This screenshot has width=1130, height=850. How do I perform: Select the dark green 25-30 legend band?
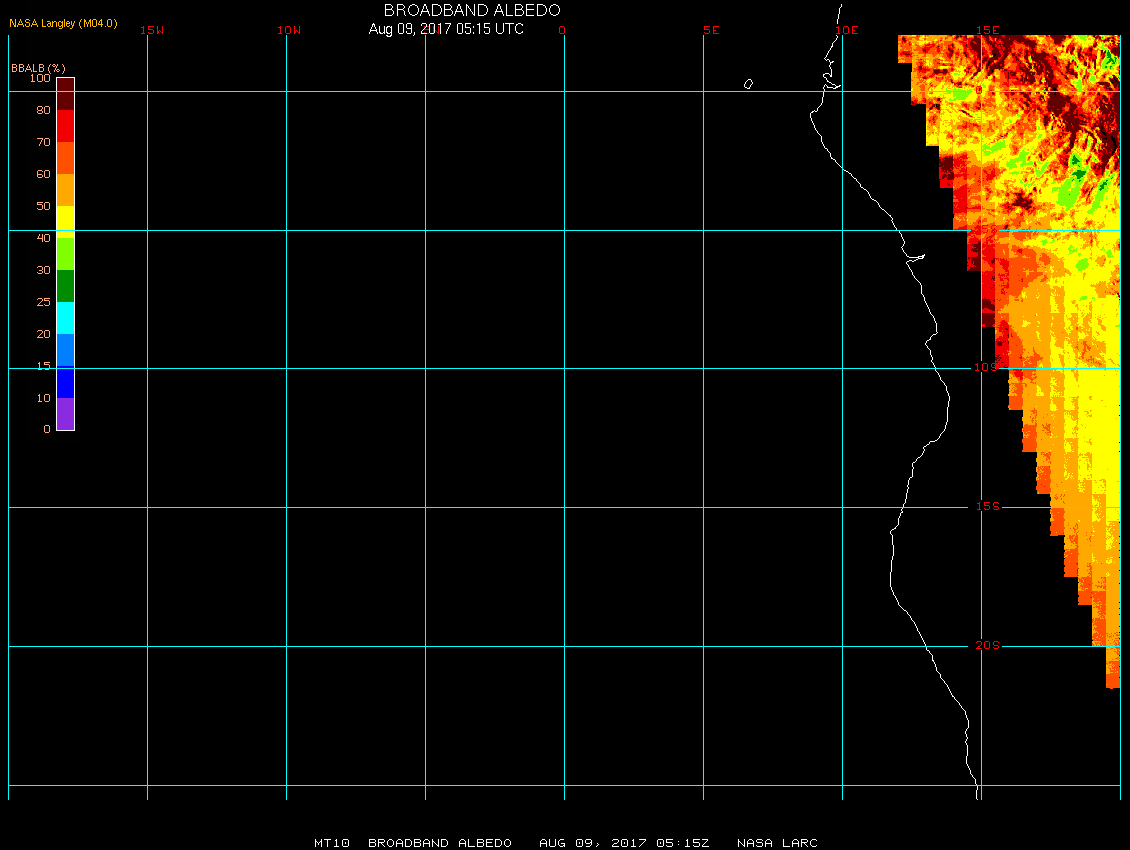point(66,286)
